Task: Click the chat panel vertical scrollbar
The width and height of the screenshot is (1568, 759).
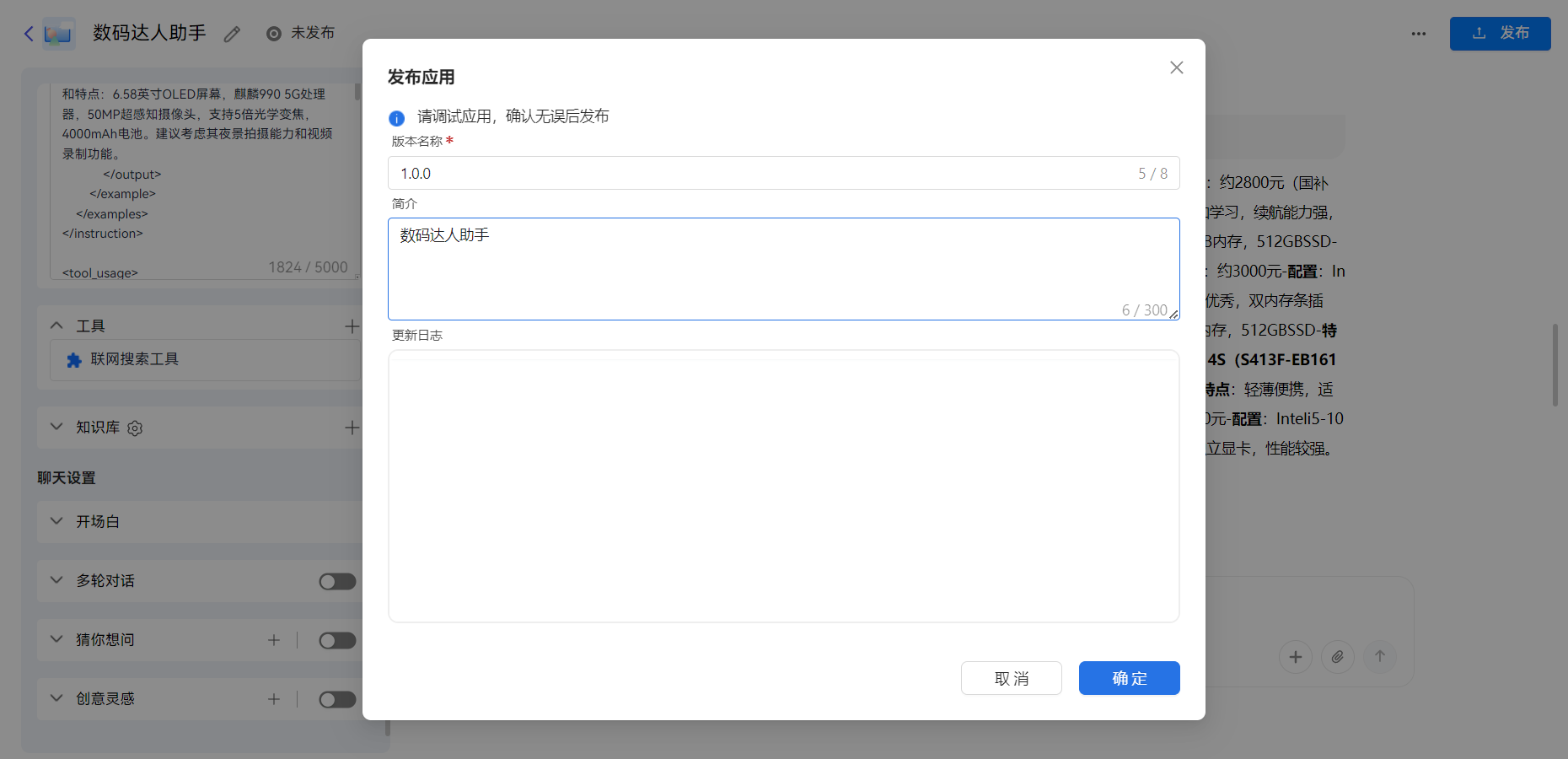Action: tap(1555, 364)
